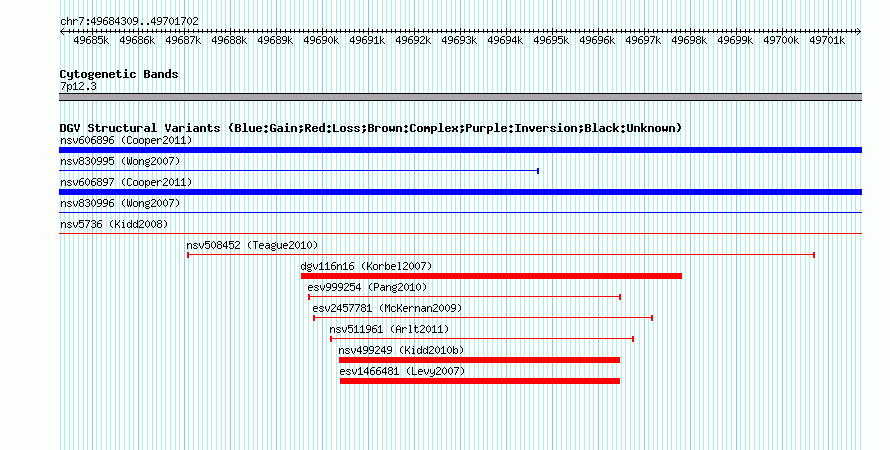Screen dimensions: 890x450
Task: Click the nsv511961 thin red line
Action: 482,339
